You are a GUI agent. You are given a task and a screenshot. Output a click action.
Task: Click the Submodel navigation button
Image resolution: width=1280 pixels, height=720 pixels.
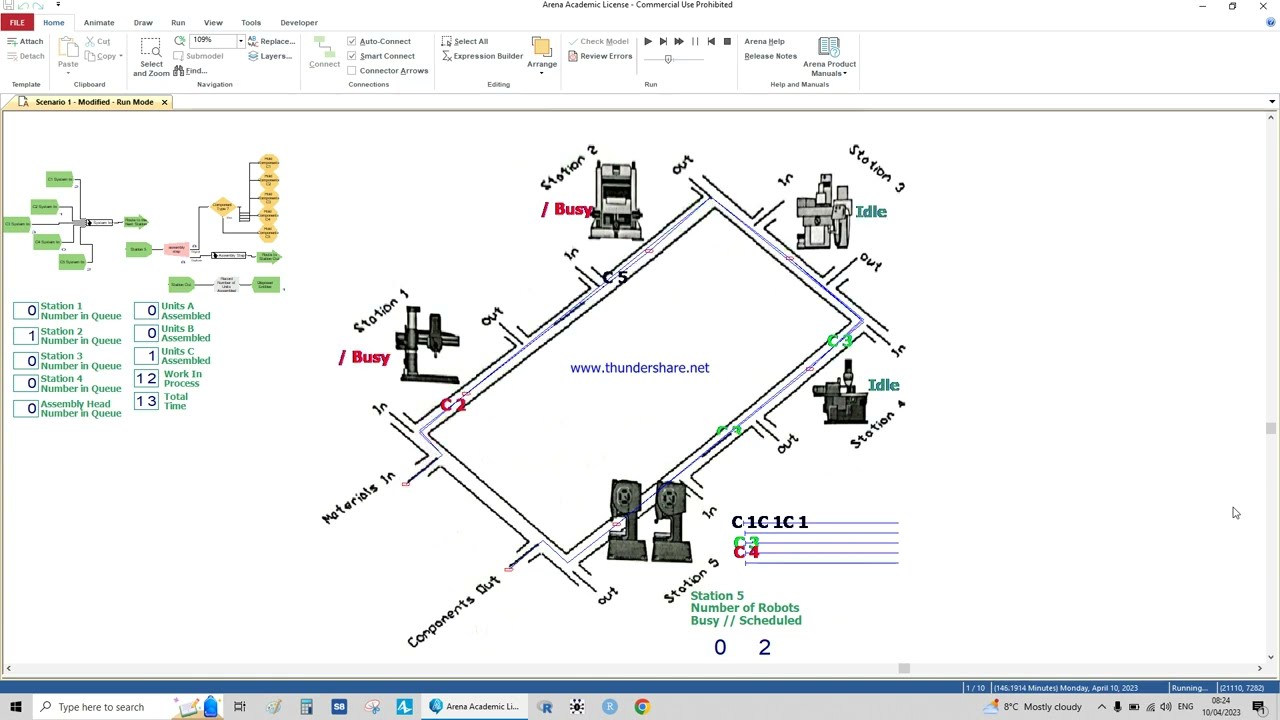click(198, 56)
